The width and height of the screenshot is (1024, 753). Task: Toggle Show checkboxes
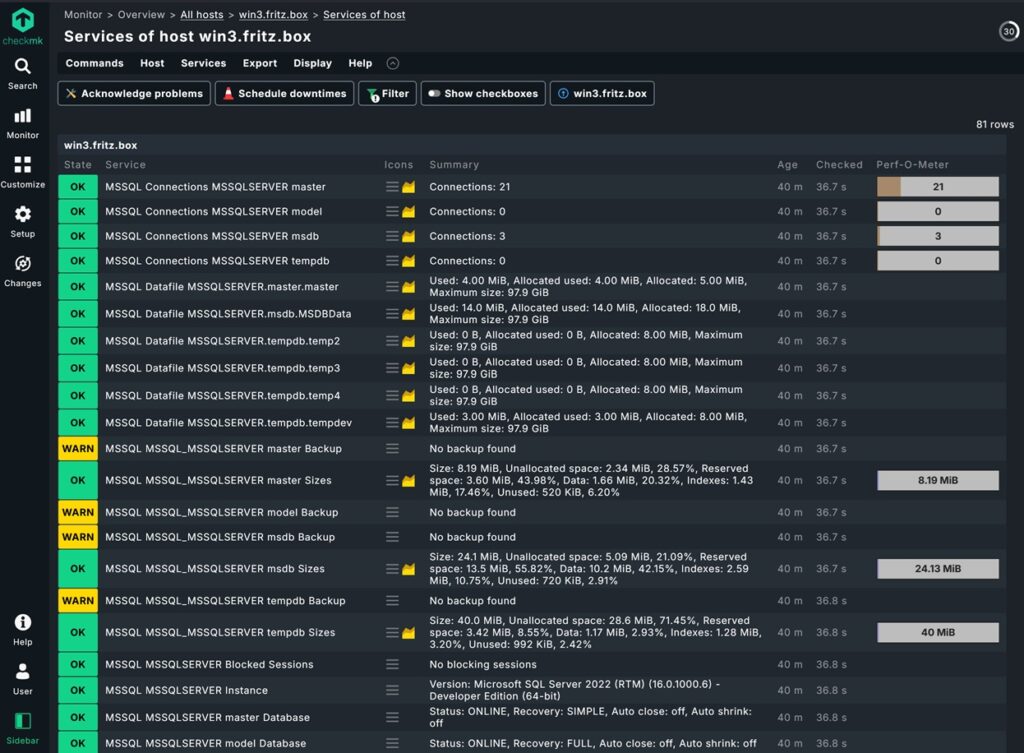[483, 93]
